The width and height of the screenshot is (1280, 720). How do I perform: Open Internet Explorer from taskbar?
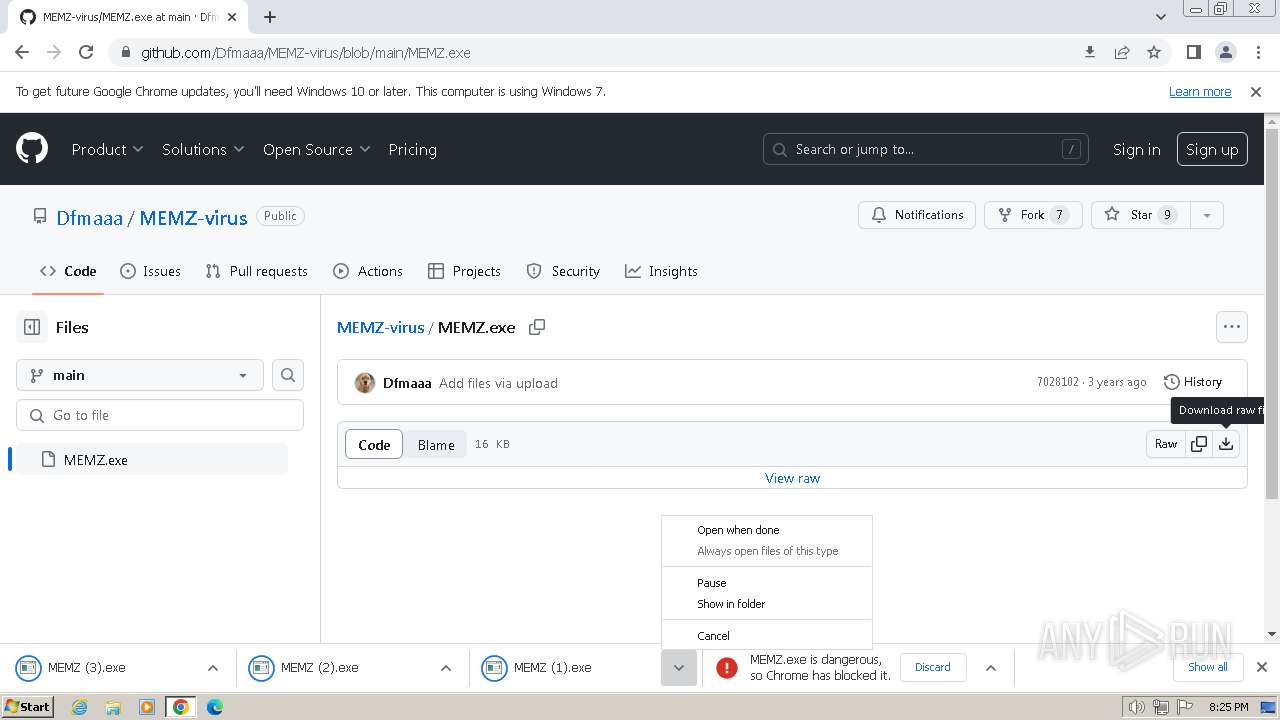[x=79, y=707]
